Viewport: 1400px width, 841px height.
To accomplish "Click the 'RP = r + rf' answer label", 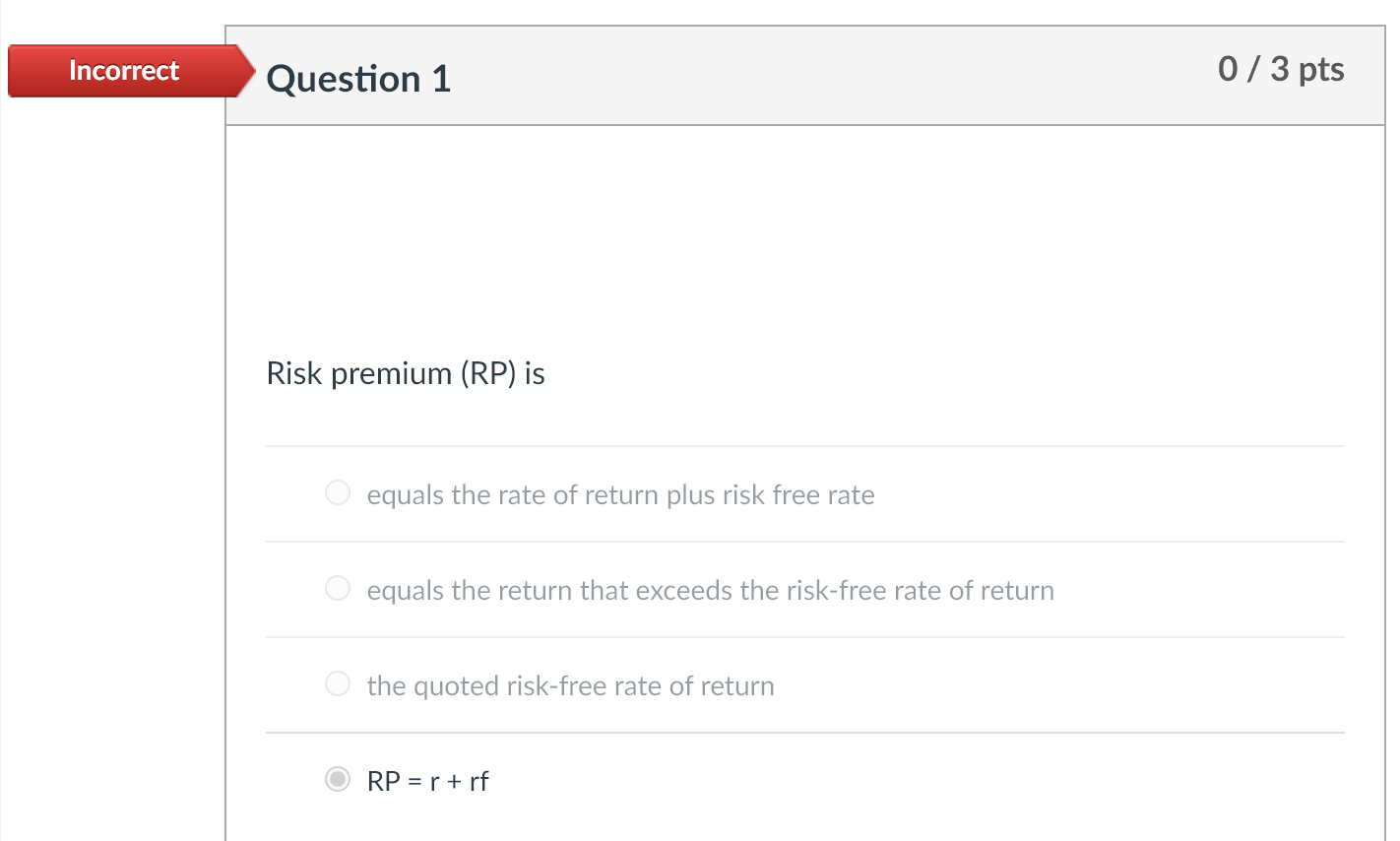I will [427, 781].
